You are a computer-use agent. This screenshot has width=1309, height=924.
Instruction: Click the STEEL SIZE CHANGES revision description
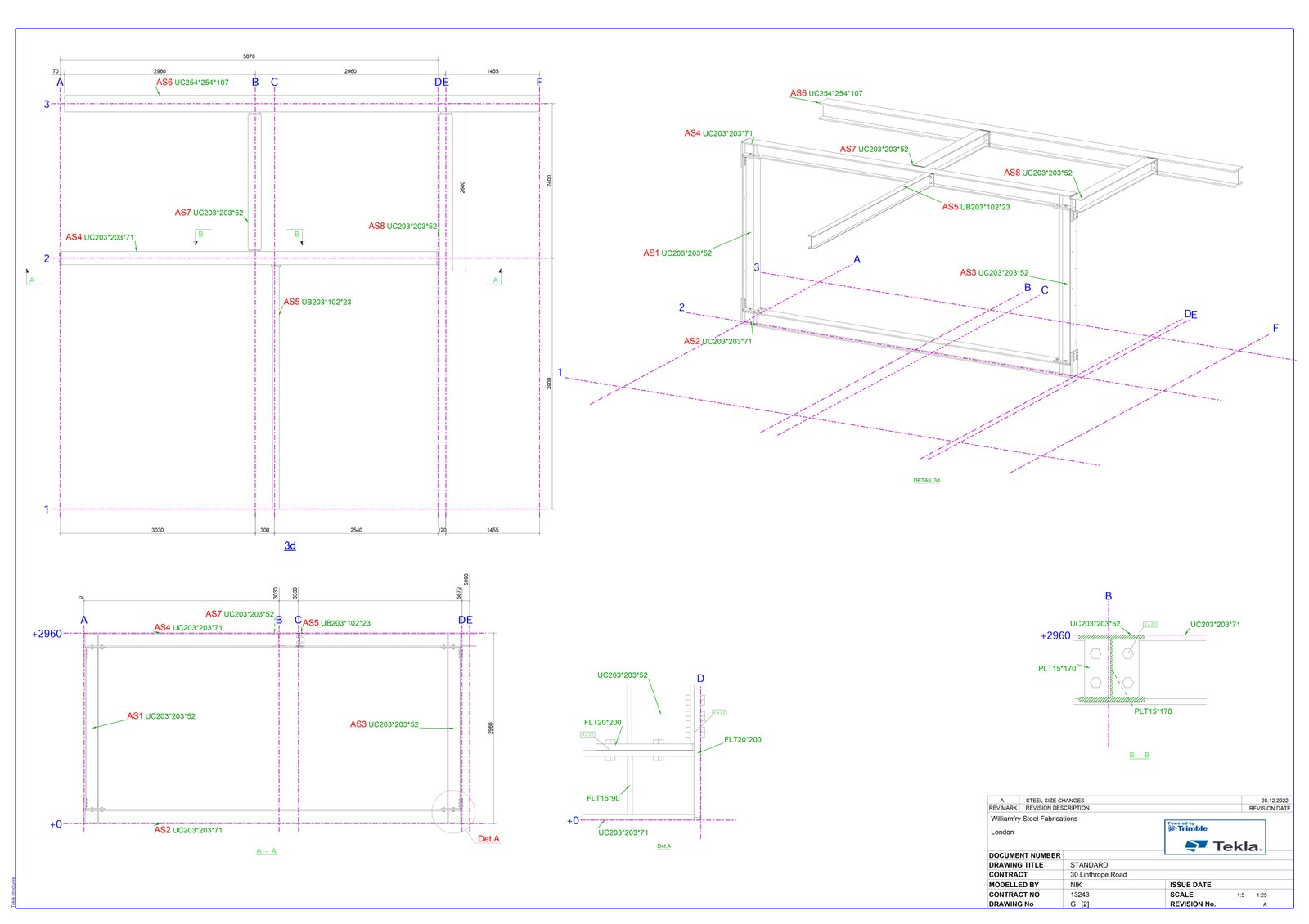(x=1055, y=801)
